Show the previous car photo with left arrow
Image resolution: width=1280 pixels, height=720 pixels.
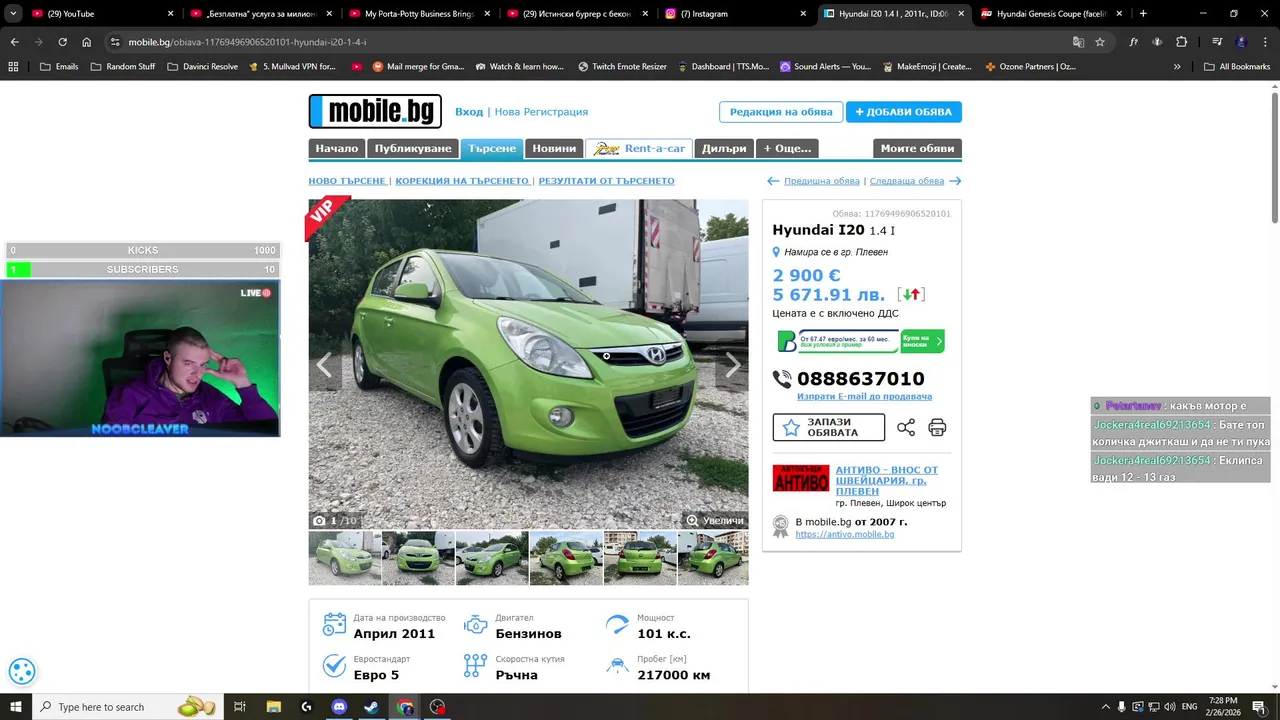(x=324, y=366)
